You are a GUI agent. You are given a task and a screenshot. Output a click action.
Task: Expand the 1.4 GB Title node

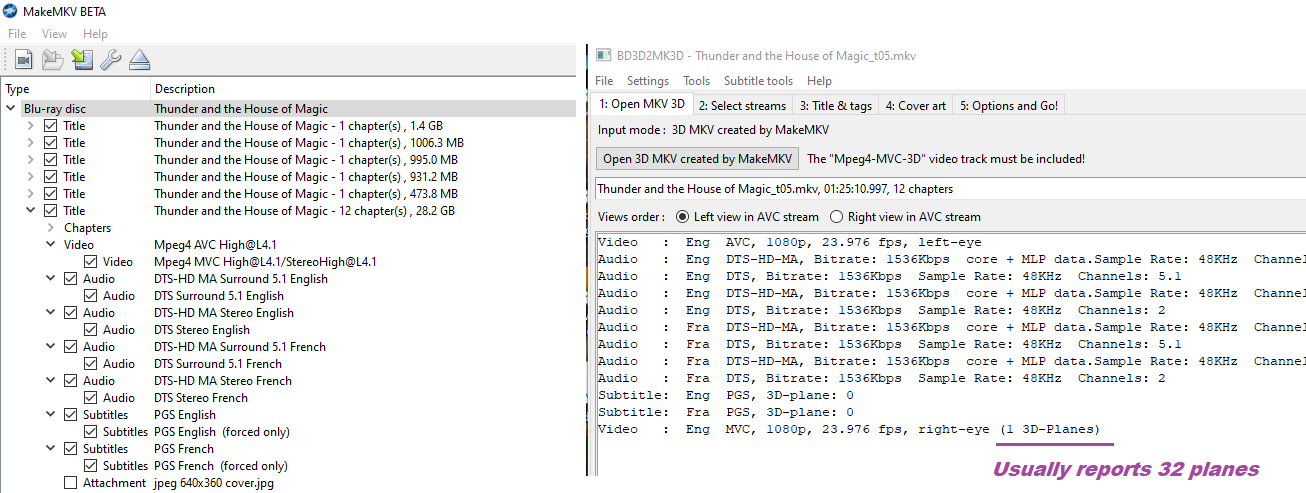click(x=31, y=126)
